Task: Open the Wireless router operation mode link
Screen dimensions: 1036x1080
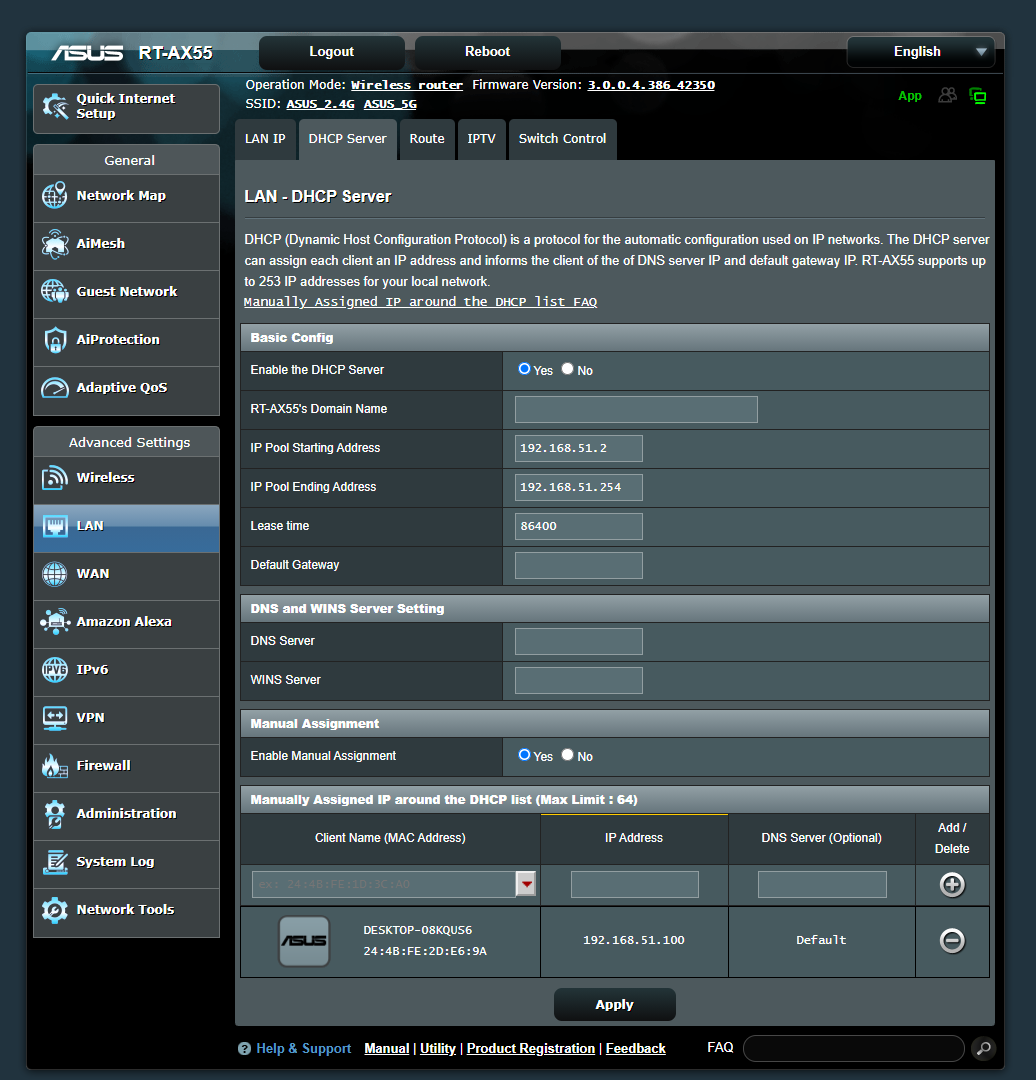Action: pyautogui.click(x=407, y=85)
